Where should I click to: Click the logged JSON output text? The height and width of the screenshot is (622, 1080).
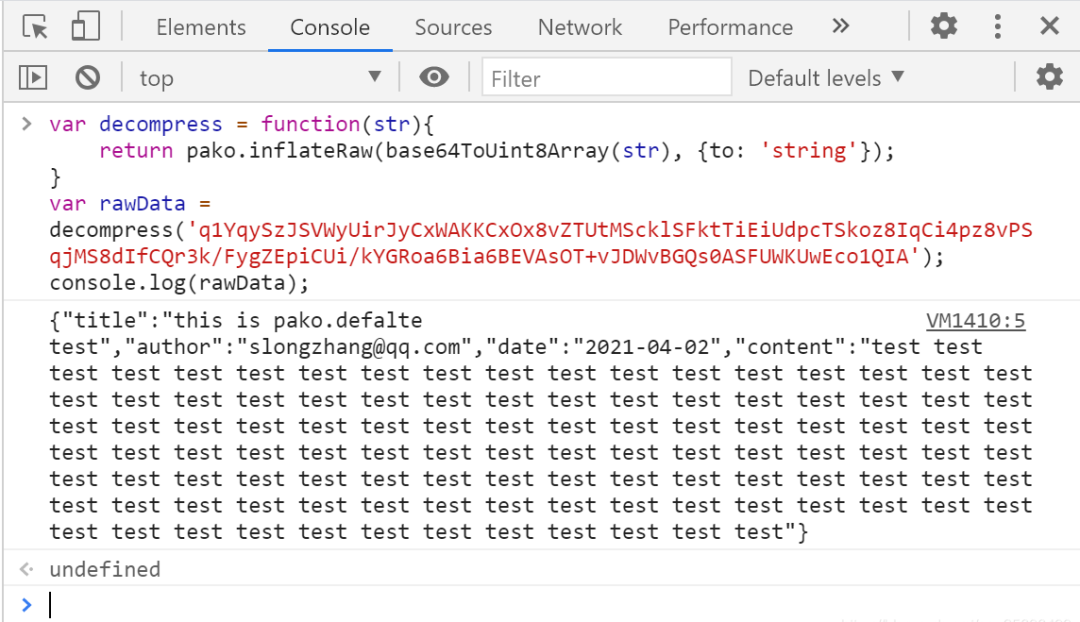(x=500, y=426)
